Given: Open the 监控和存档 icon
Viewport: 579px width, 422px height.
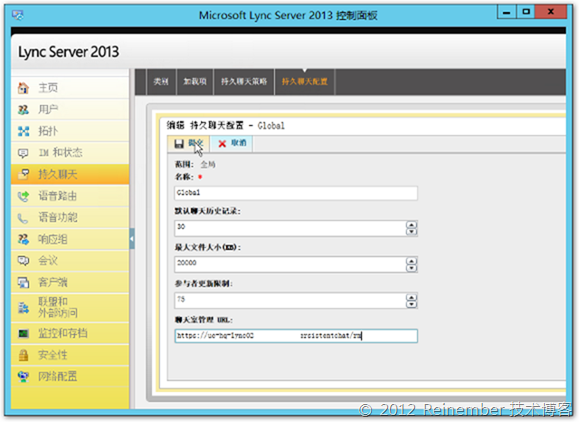Looking at the screenshot, I should tap(23, 334).
